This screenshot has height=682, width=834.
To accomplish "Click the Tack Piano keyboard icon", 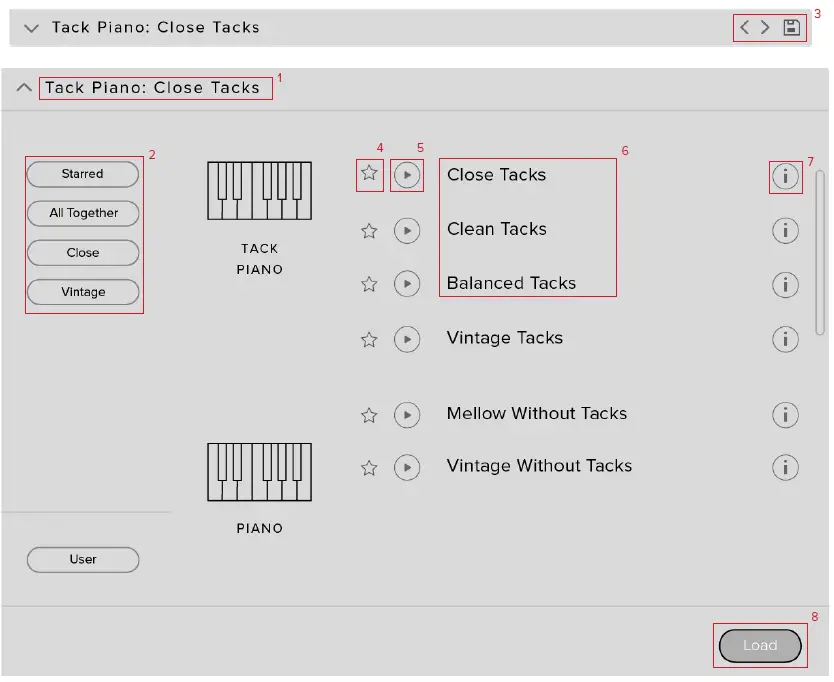I will (x=259, y=191).
